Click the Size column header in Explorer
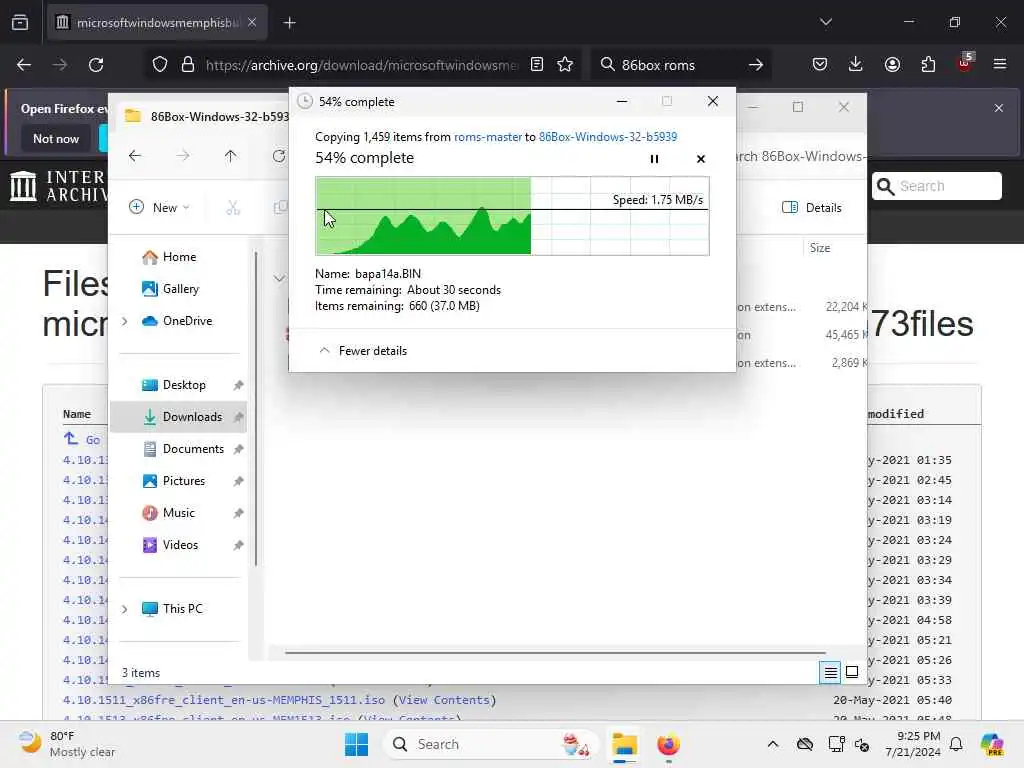1024x768 pixels. coord(820,248)
